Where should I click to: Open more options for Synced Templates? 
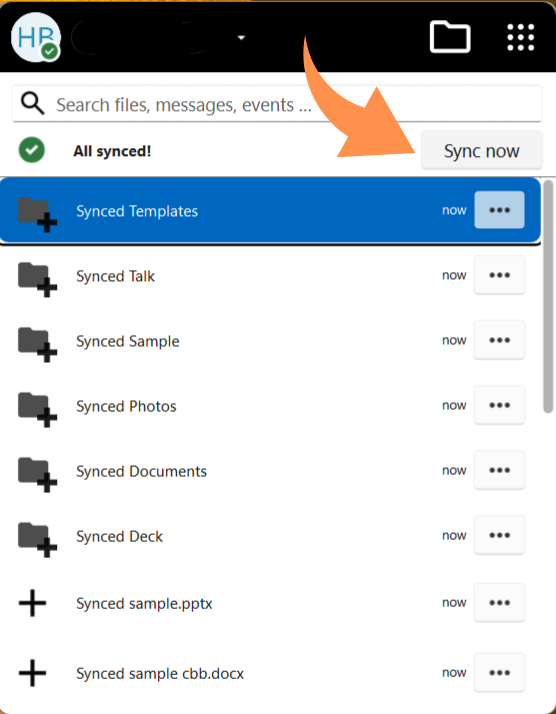click(x=500, y=210)
